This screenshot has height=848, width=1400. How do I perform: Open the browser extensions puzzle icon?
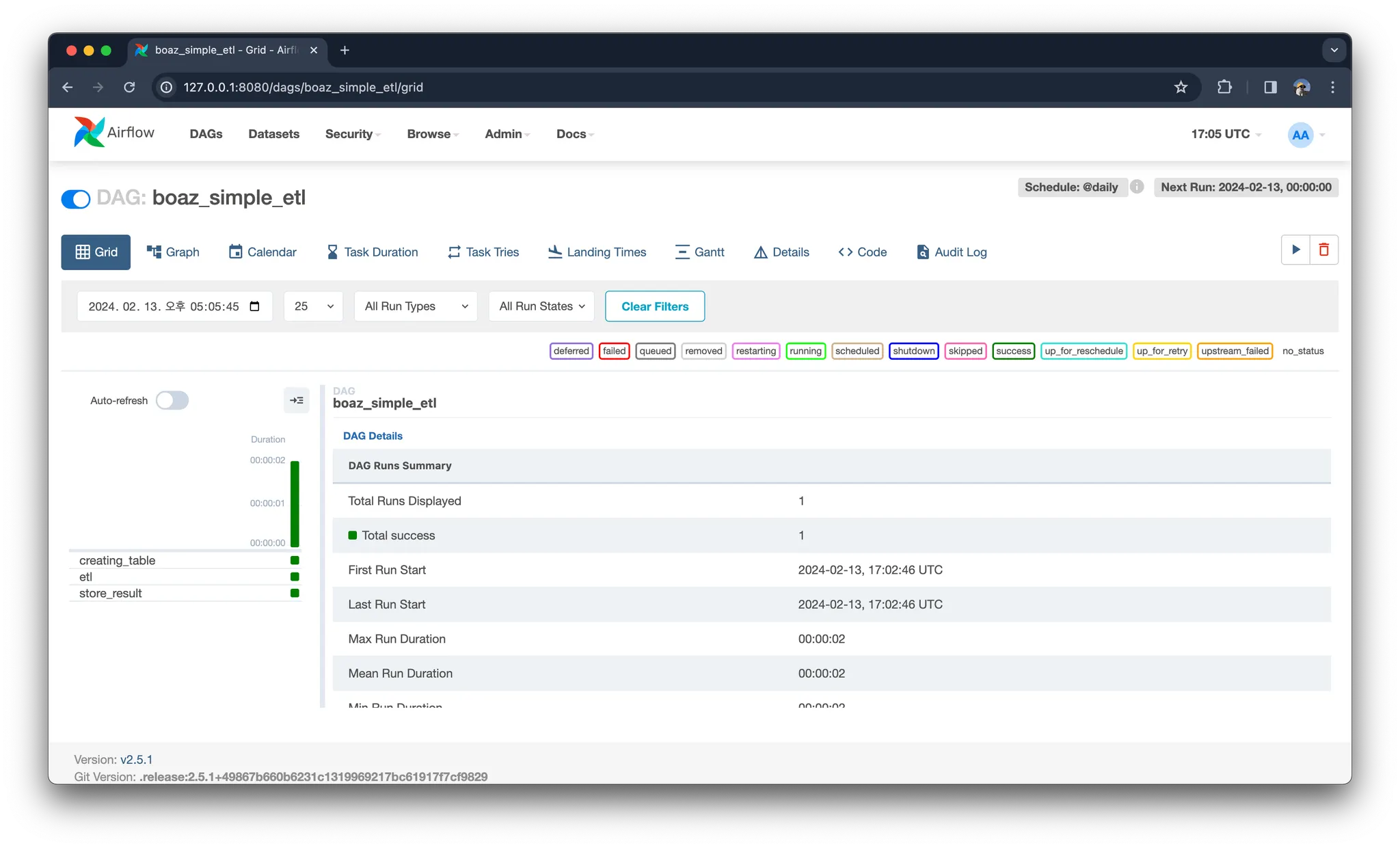coord(1224,87)
